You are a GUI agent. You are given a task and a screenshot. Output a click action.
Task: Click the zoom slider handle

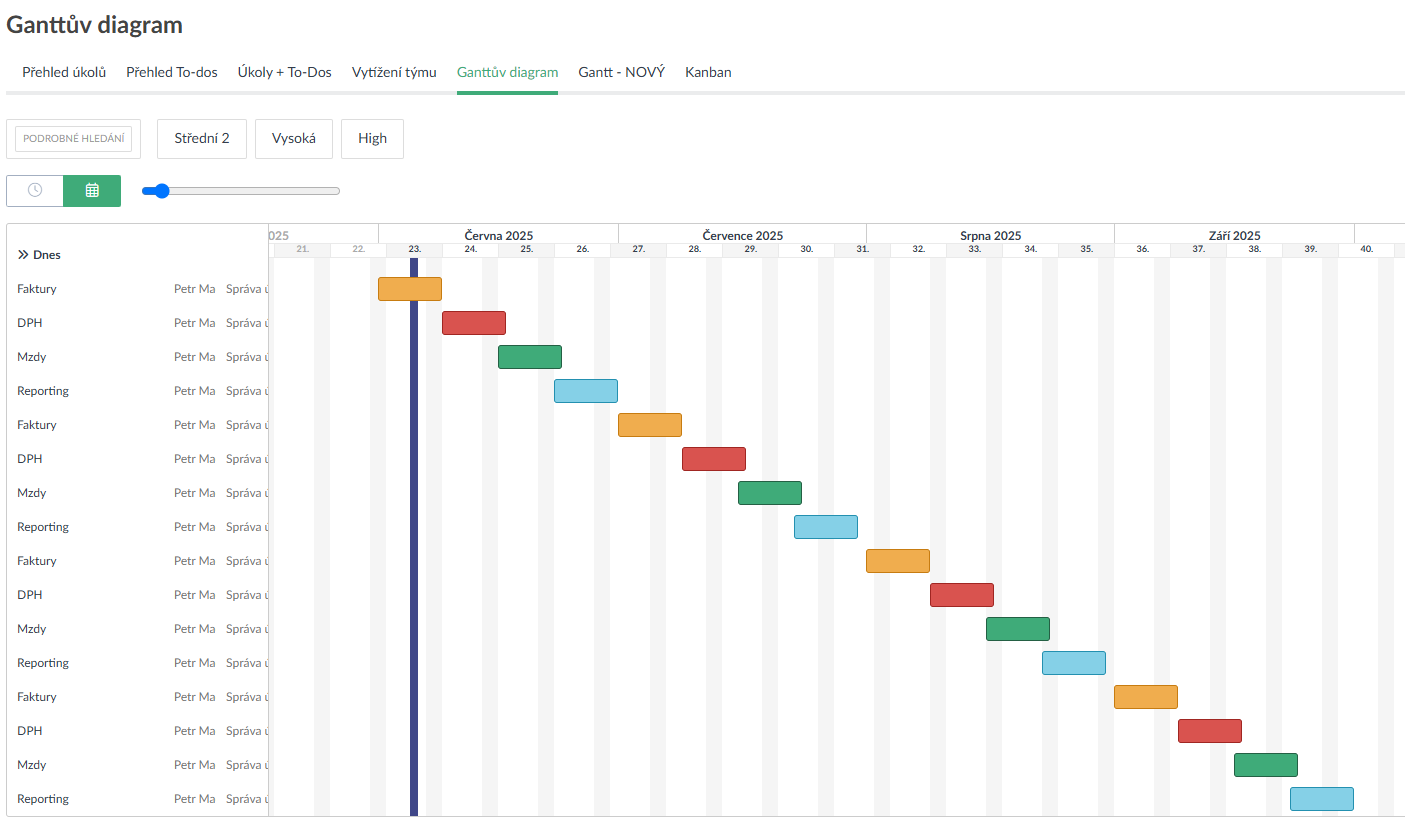click(x=161, y=191)
